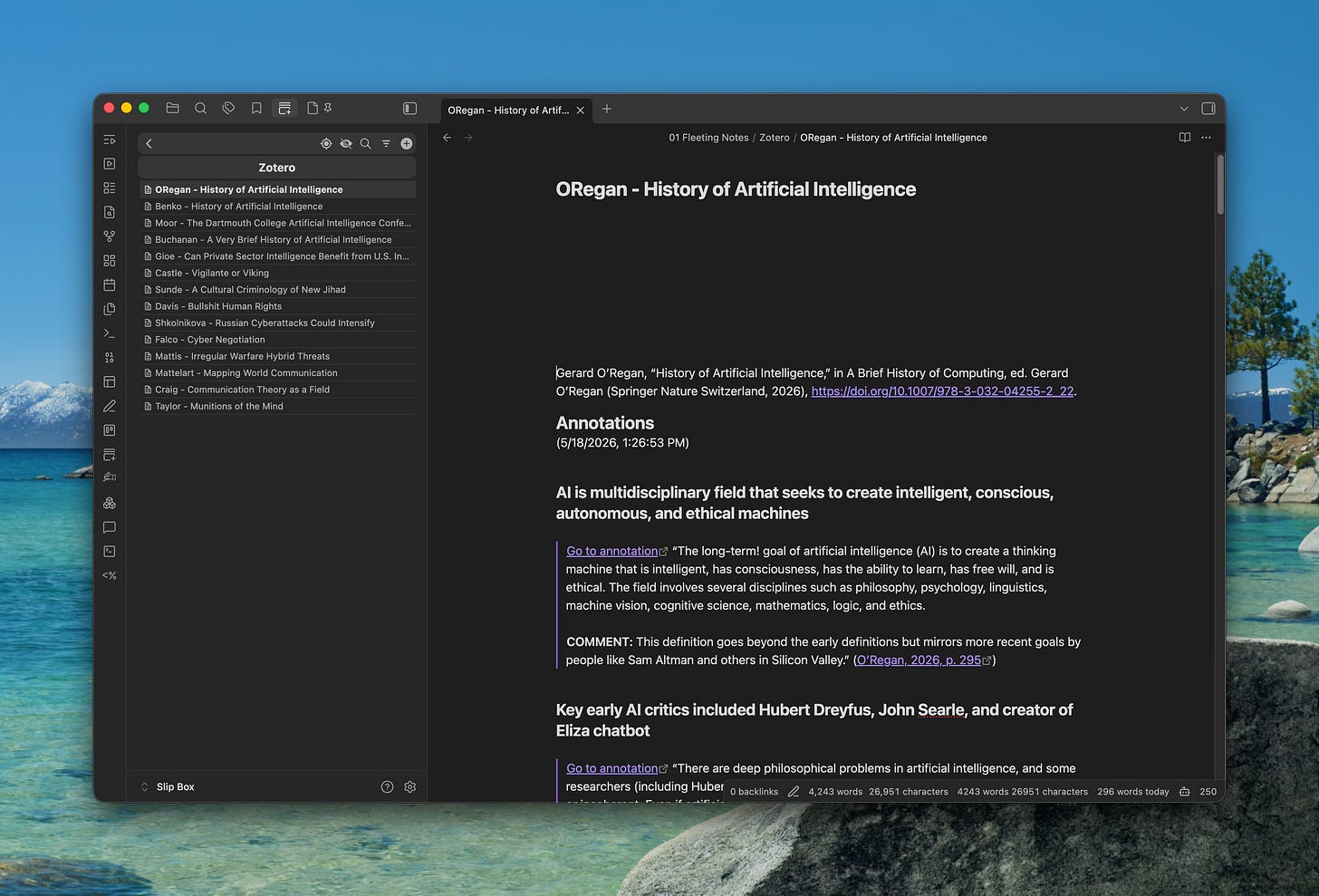Search notes within Zotero folder

coord(366,143)
